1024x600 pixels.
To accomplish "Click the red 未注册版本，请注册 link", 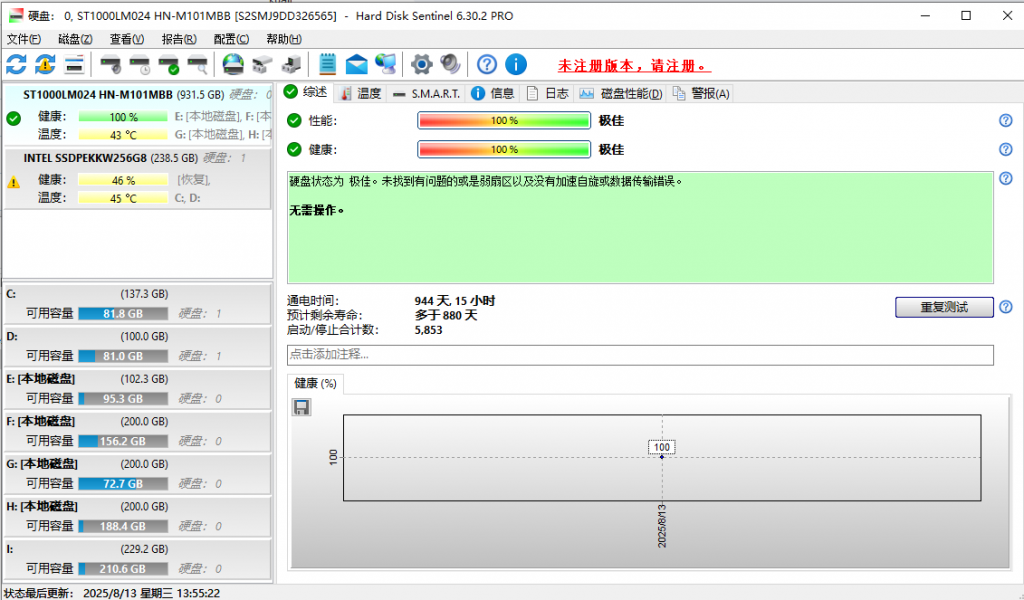I will click(634, 66).
